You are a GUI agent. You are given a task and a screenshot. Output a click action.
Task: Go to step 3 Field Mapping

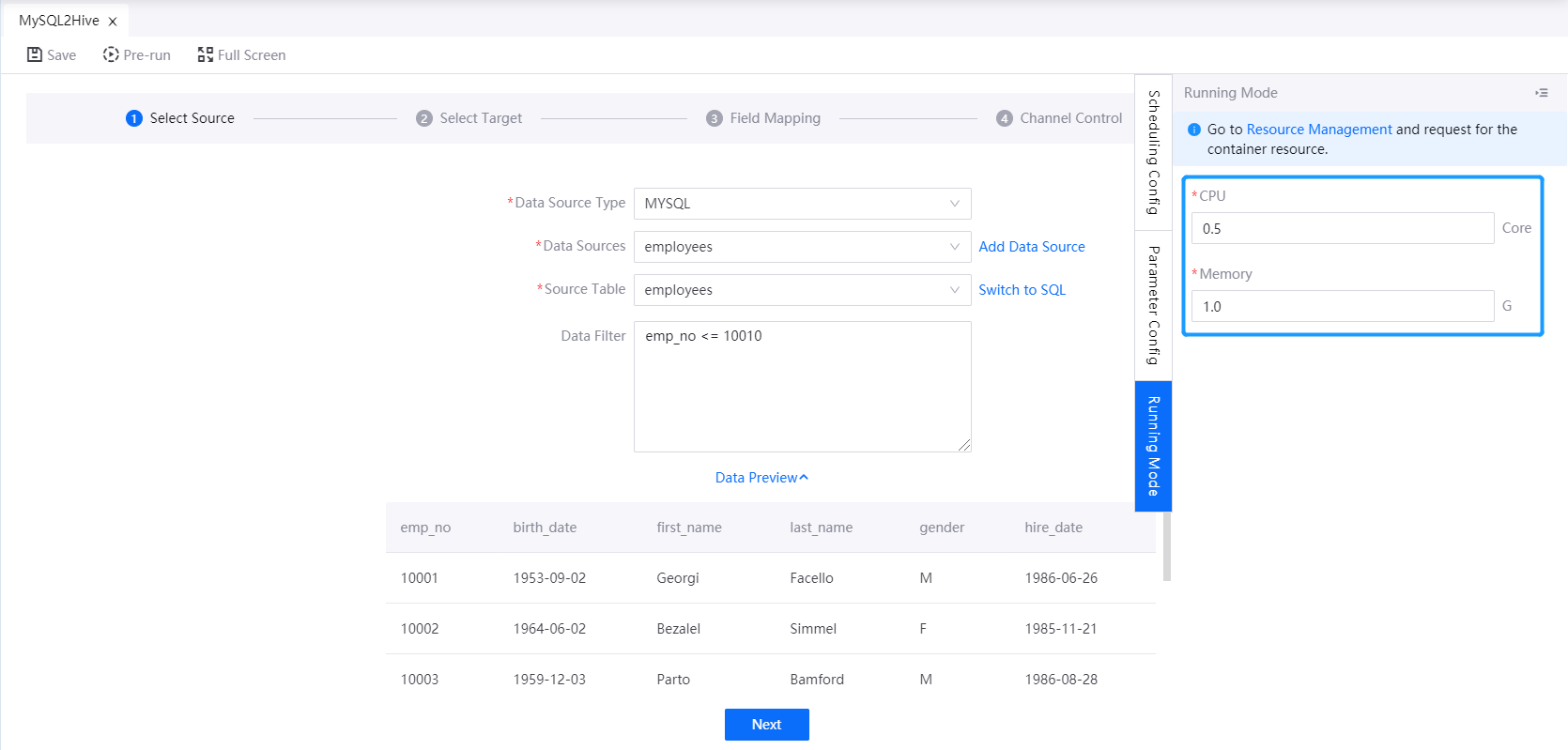pos(763,118)
